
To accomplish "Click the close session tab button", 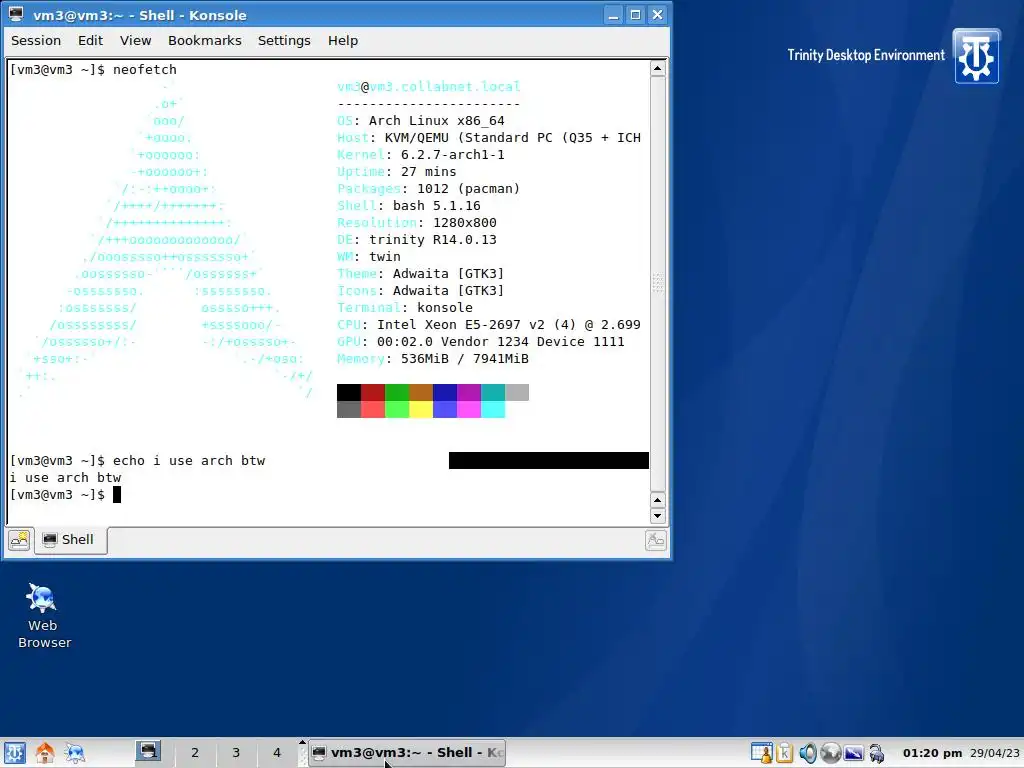I will [x=656, y=540].
